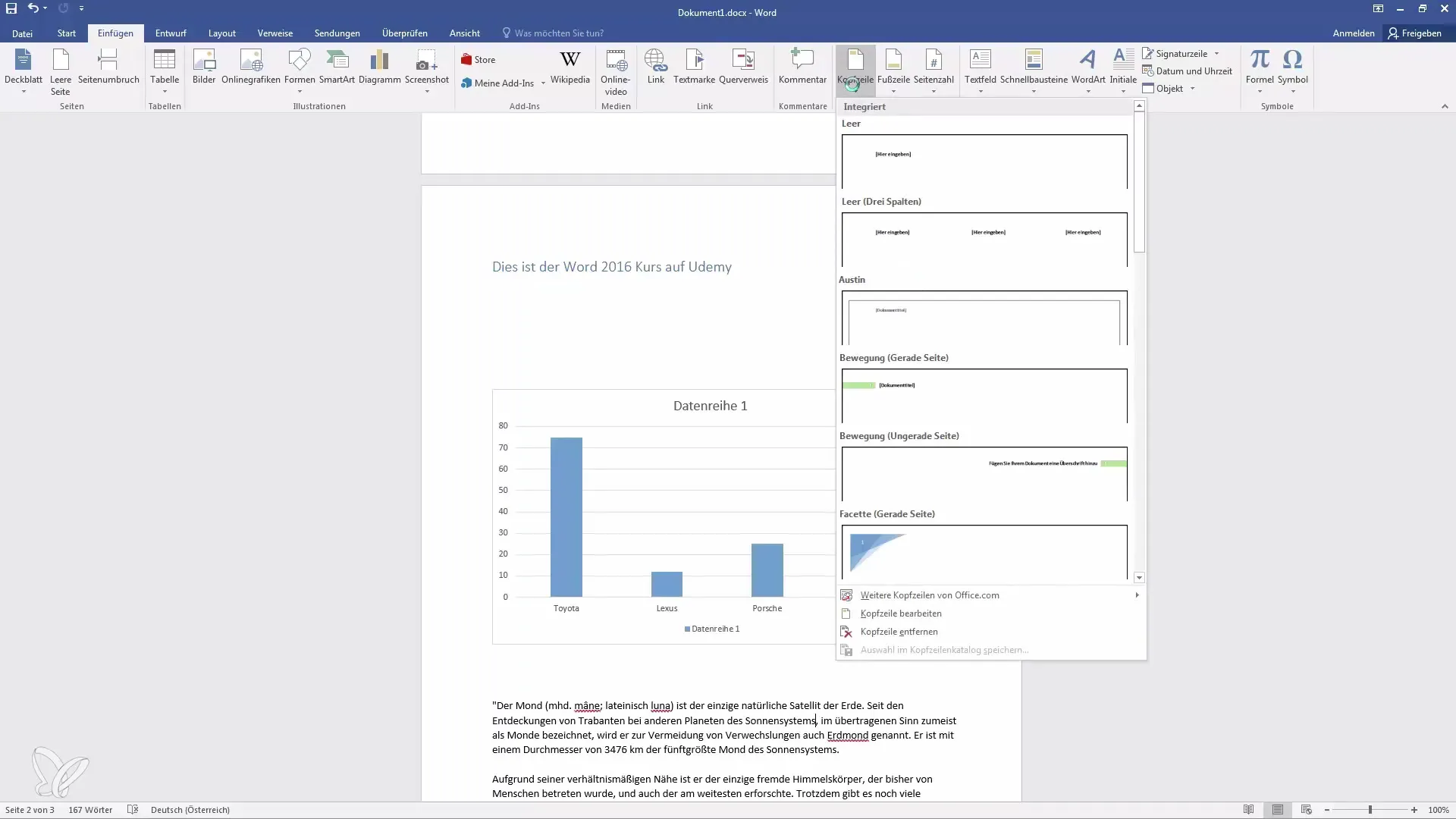Insert an Onlinevideo
The image size is (1456, 819).
(616, 72)
